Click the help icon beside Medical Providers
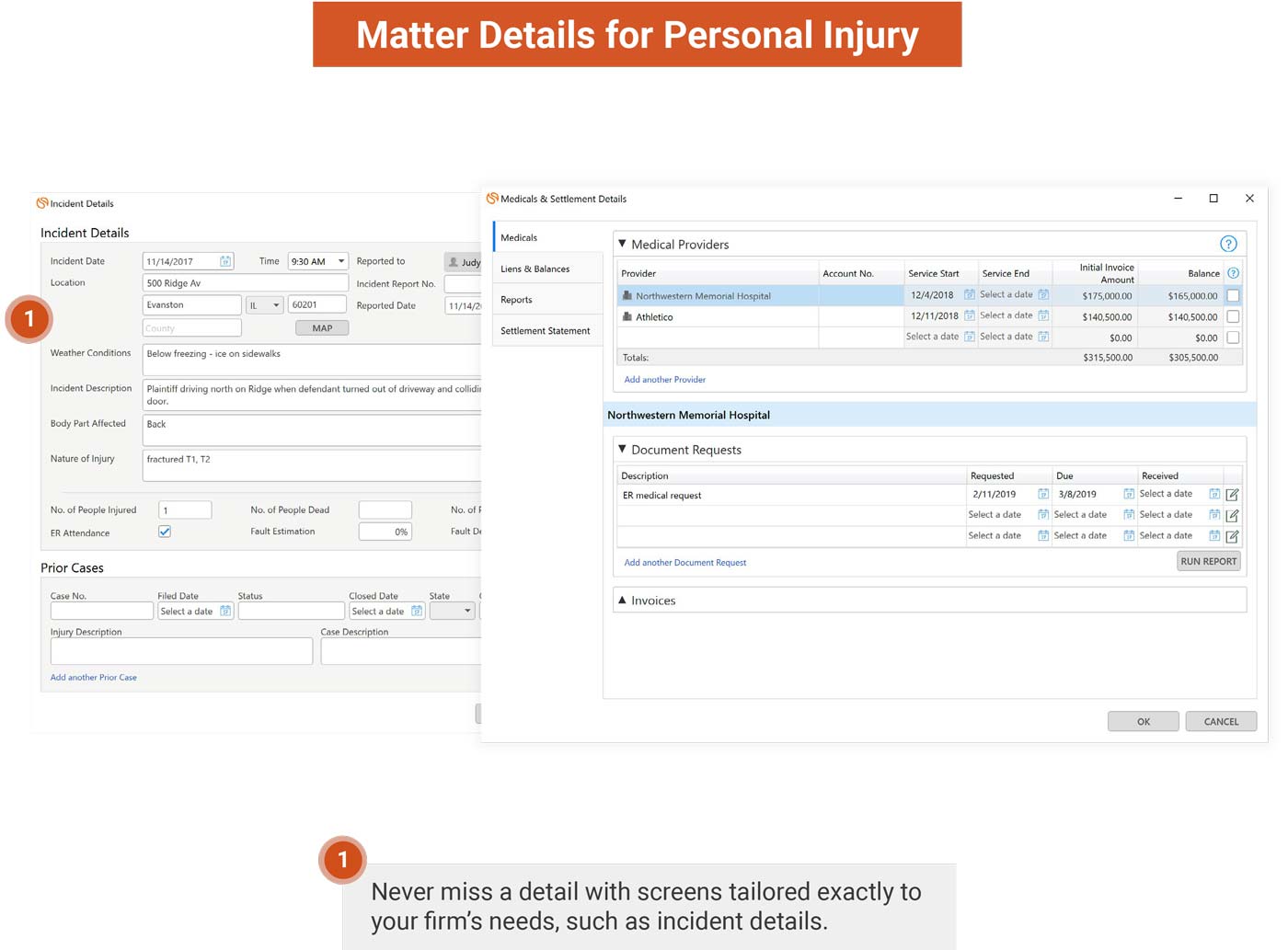This screenshot has height=950, width=1288. pos(1229,243)
